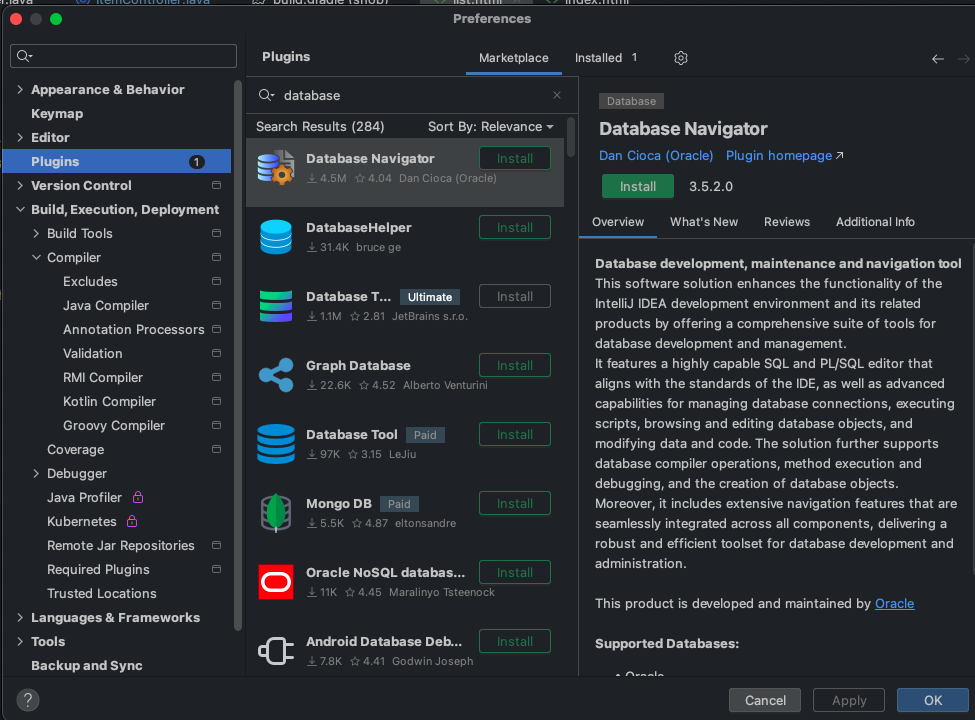Open the Additional Info tab
The image size is (975, 720).
coord(875,222)
